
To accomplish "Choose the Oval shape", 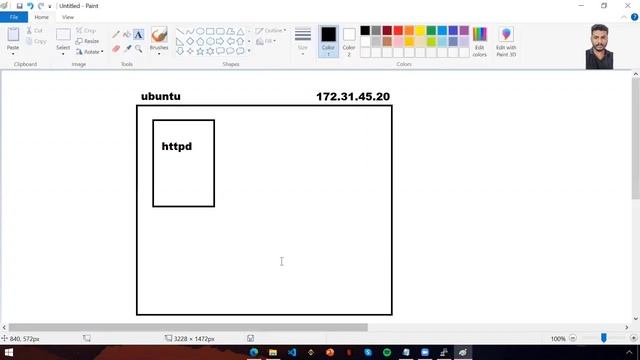I will point(200,31).
